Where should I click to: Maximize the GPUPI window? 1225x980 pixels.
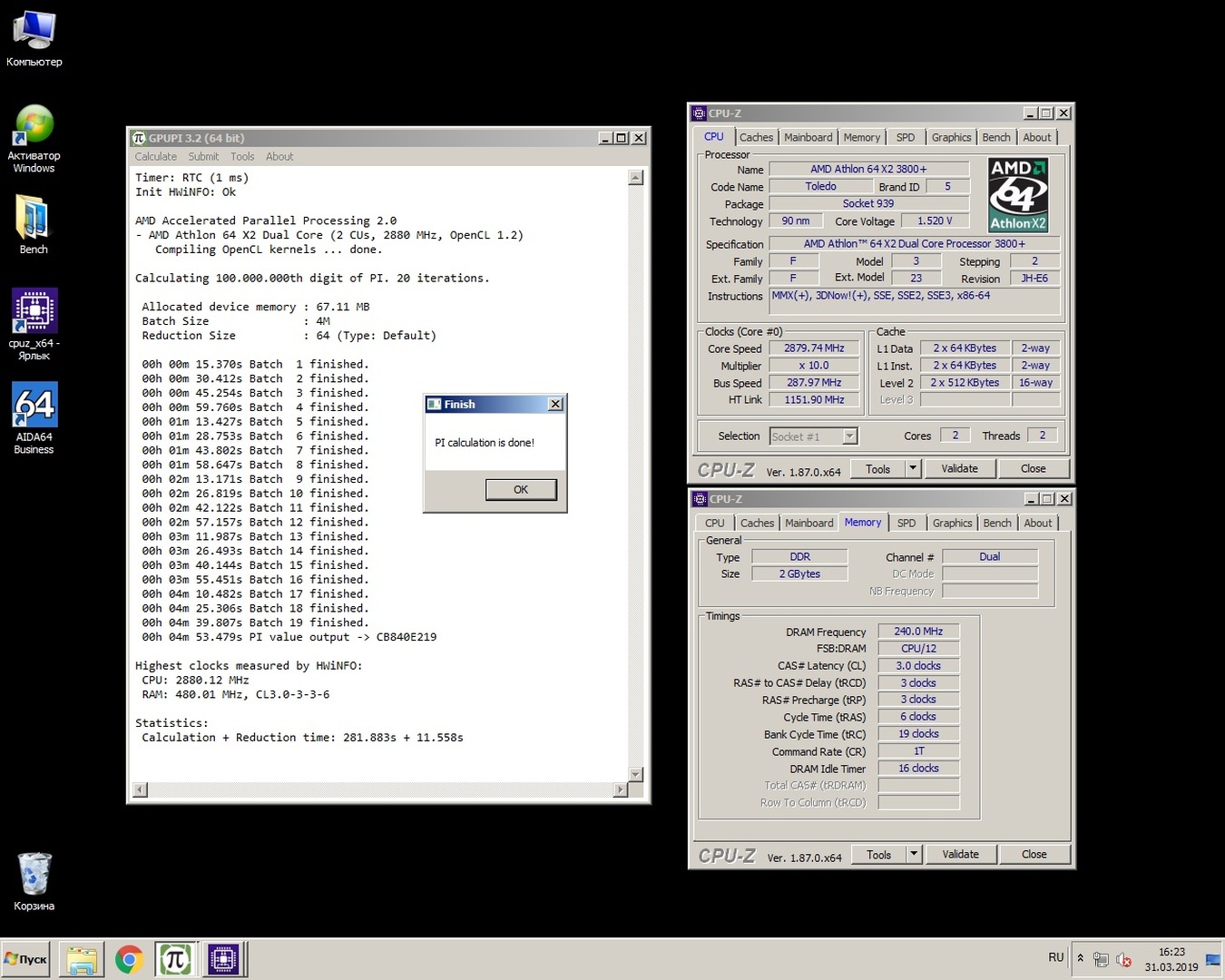tap(622, 138)
